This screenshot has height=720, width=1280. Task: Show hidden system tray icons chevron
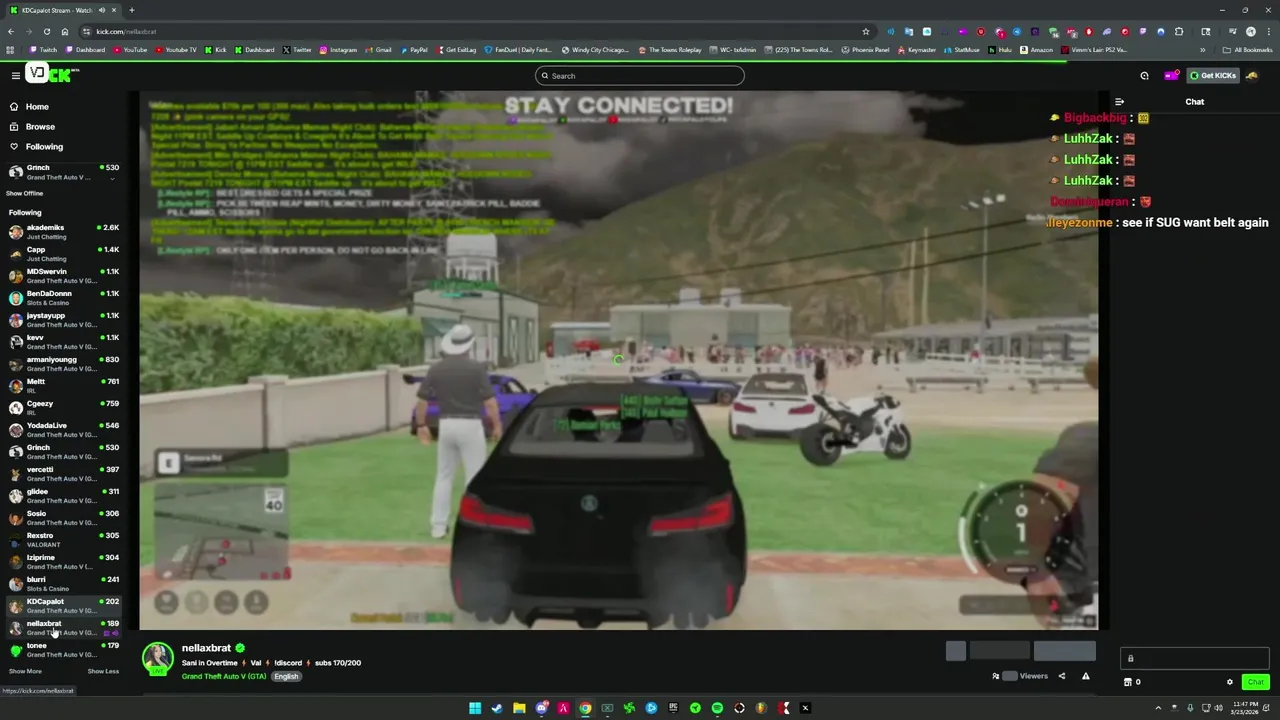click(x=1158, y=708)
